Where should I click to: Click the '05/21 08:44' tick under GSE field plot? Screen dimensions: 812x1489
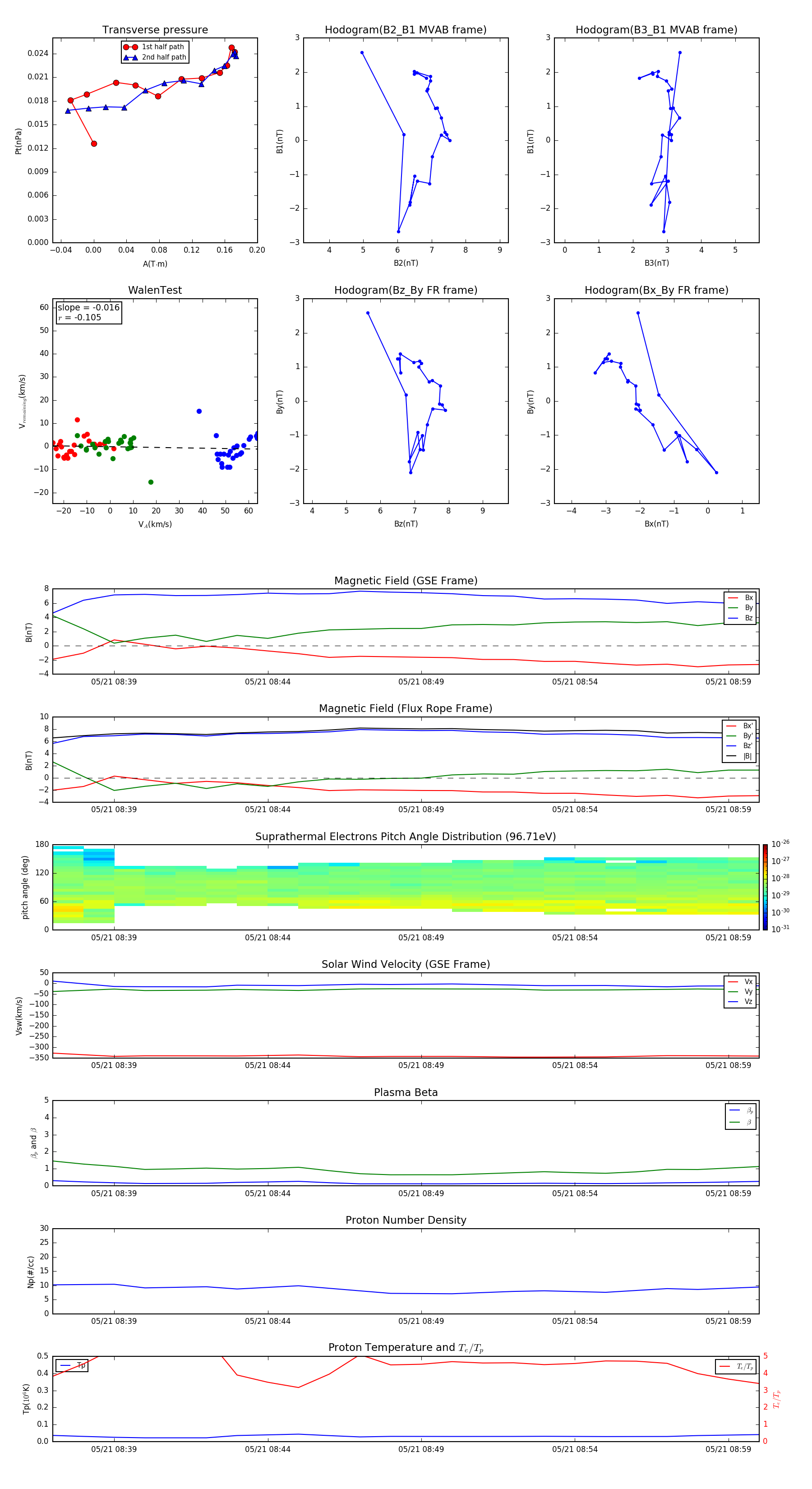268,681
